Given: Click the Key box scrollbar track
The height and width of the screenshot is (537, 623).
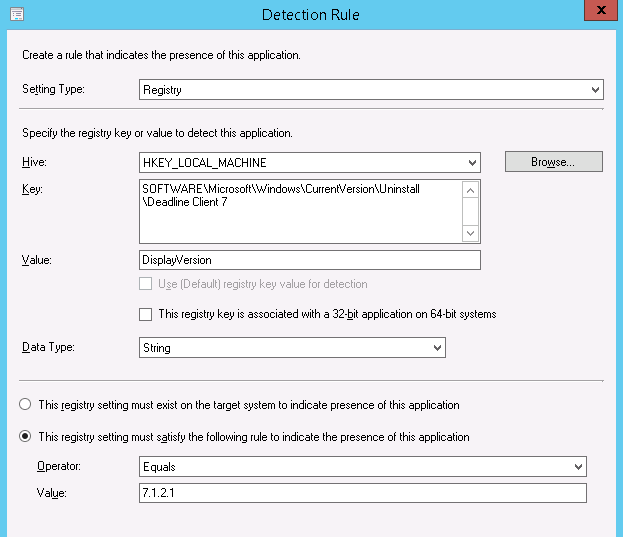Looking at the screenshot, I should (472, 211).
